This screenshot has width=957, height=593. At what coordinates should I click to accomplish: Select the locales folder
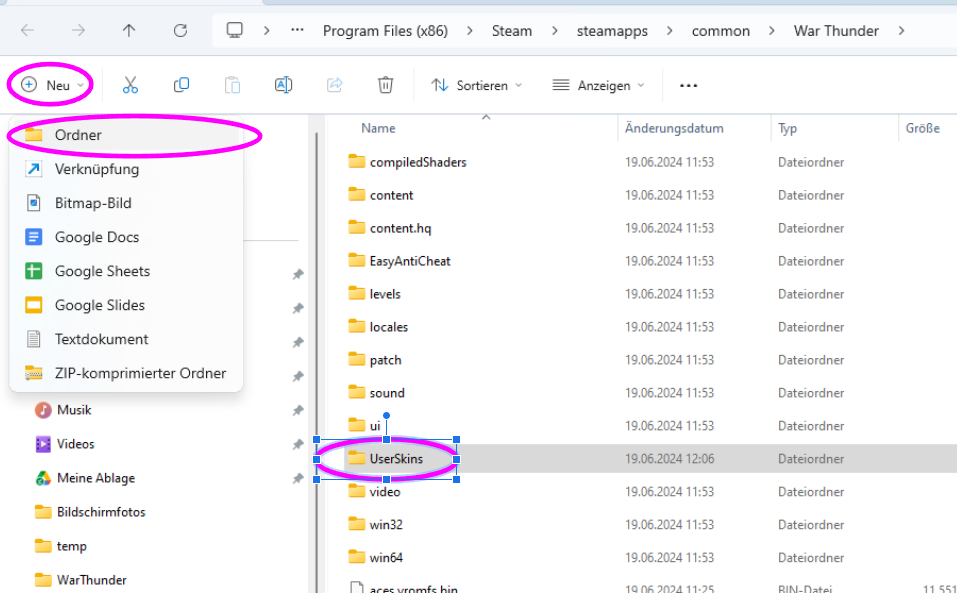388,327
